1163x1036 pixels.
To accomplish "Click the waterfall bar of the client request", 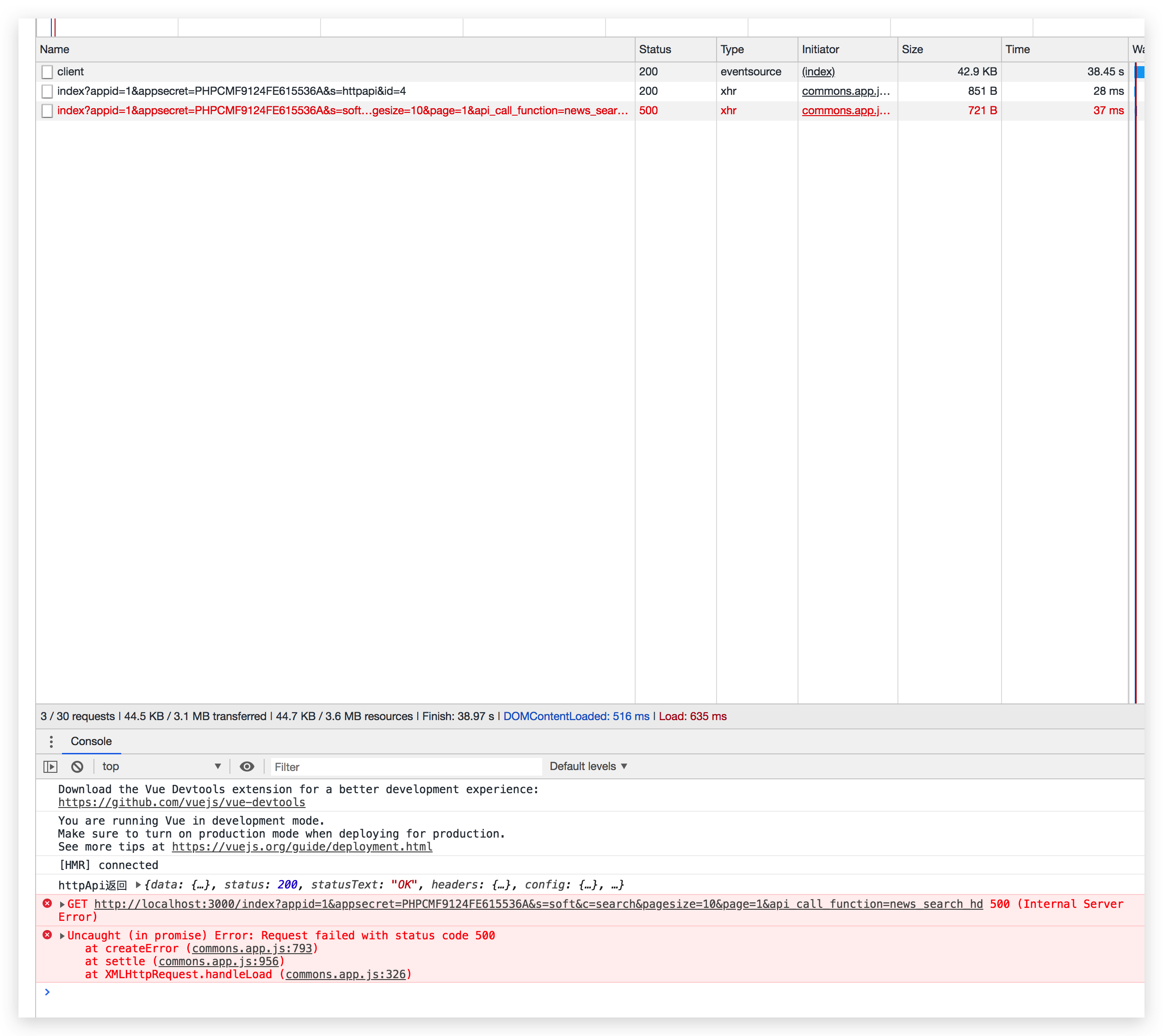I will click(x=1140, y=72).
